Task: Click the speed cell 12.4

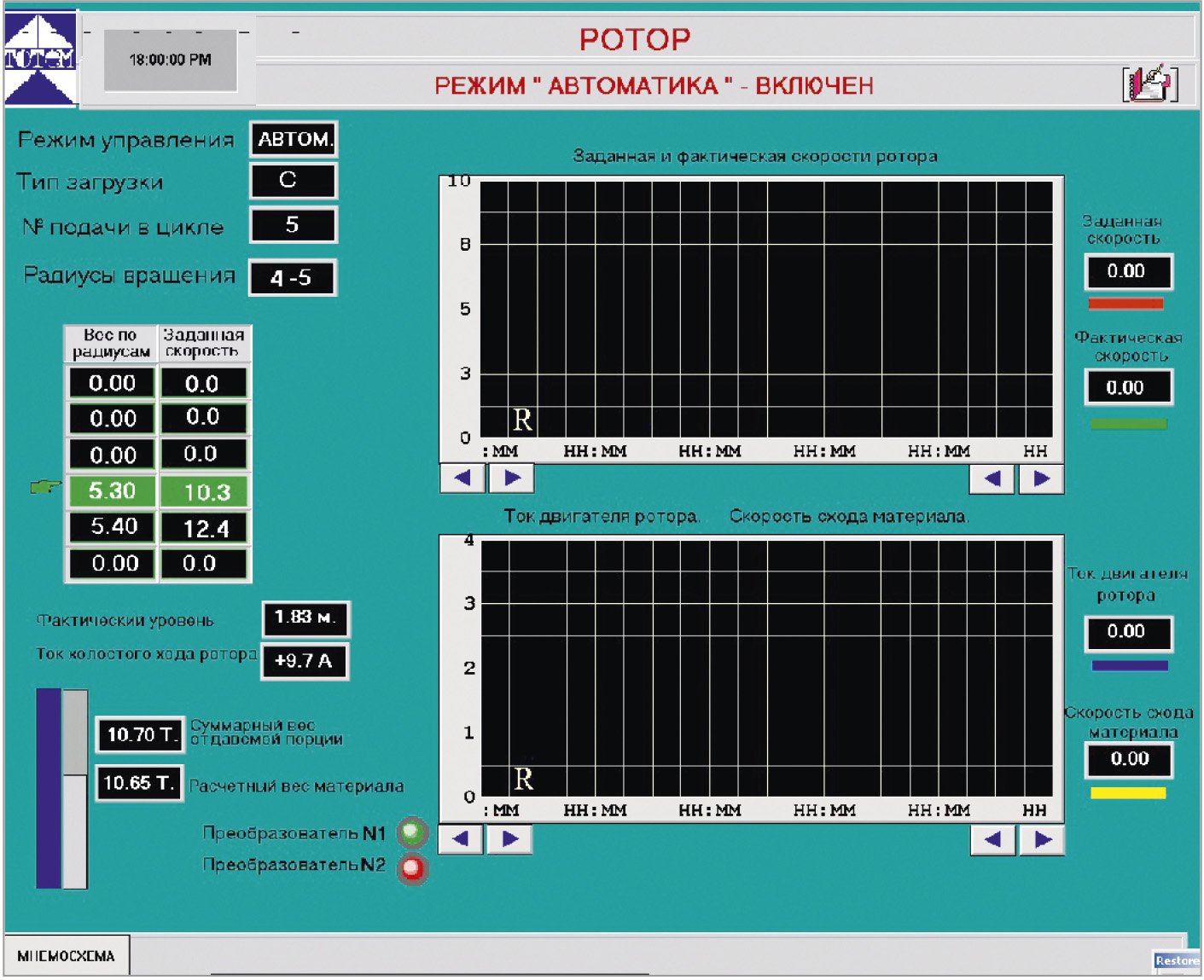Action: [x=204, y=528]
